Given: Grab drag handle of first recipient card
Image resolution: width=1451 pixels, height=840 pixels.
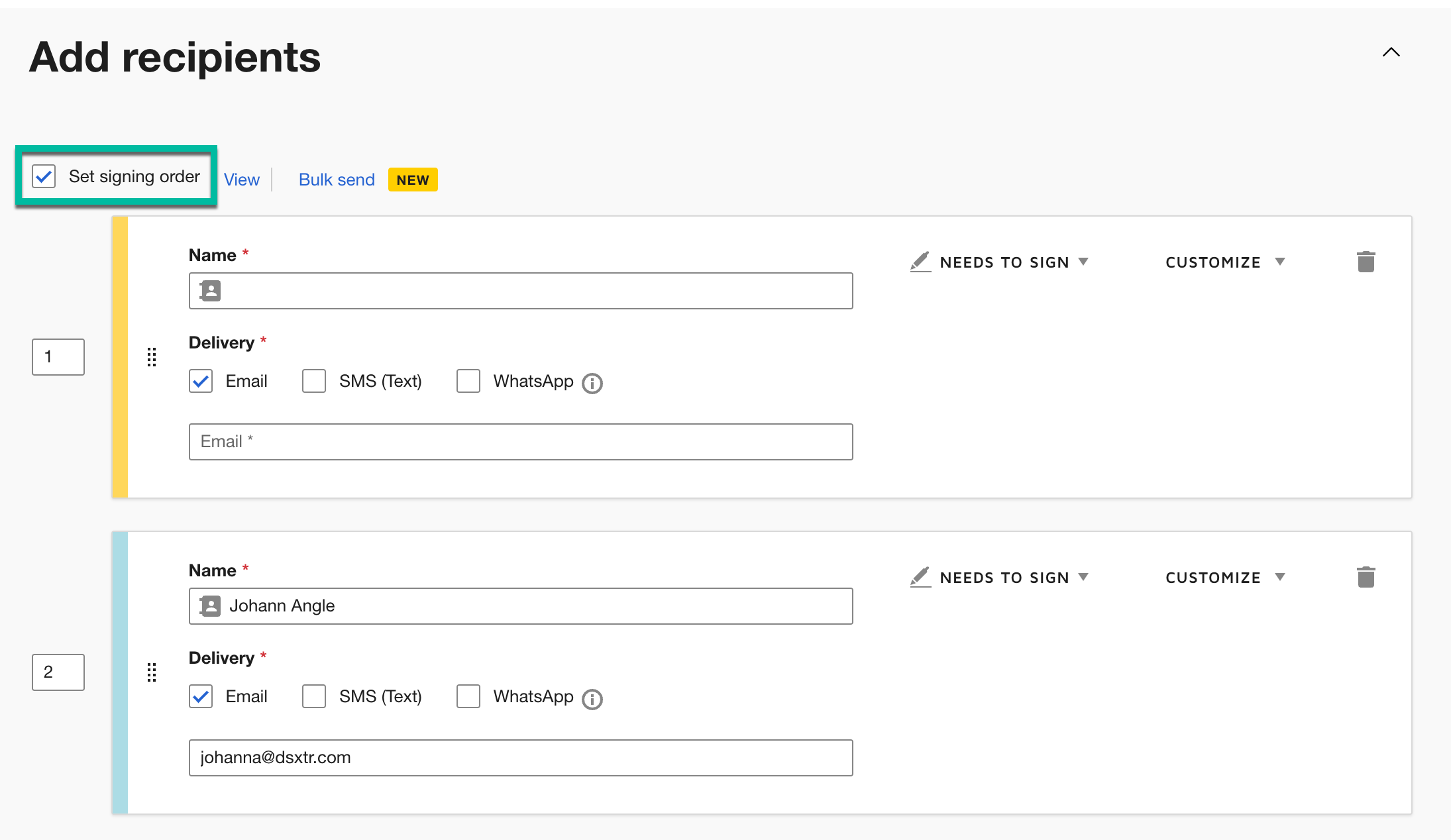Looking at the screenshot, I should pyautogui.click(x=152, y=357).
